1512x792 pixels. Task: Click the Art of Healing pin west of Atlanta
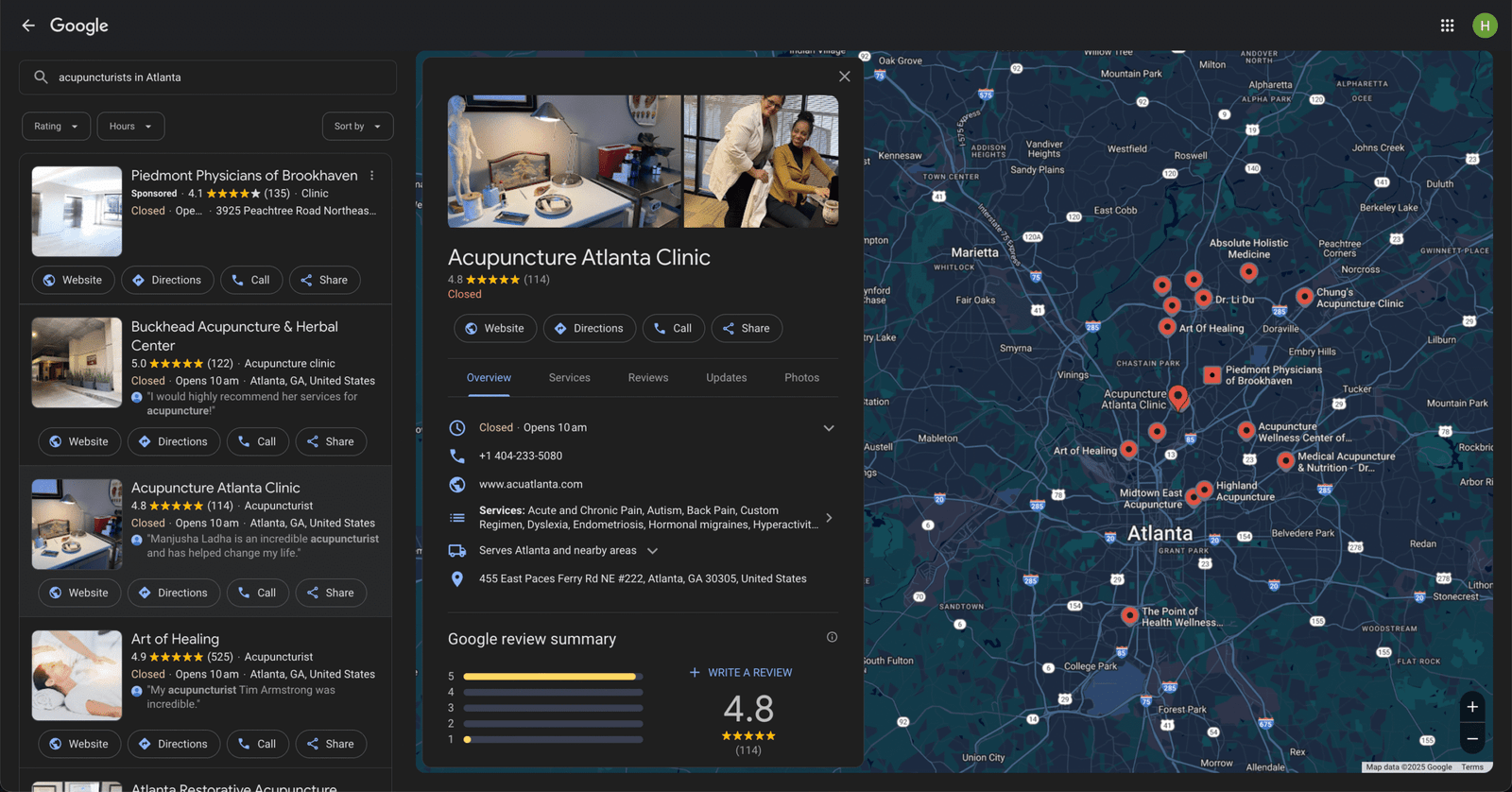pyautogui.click(x=1128, y=449)
